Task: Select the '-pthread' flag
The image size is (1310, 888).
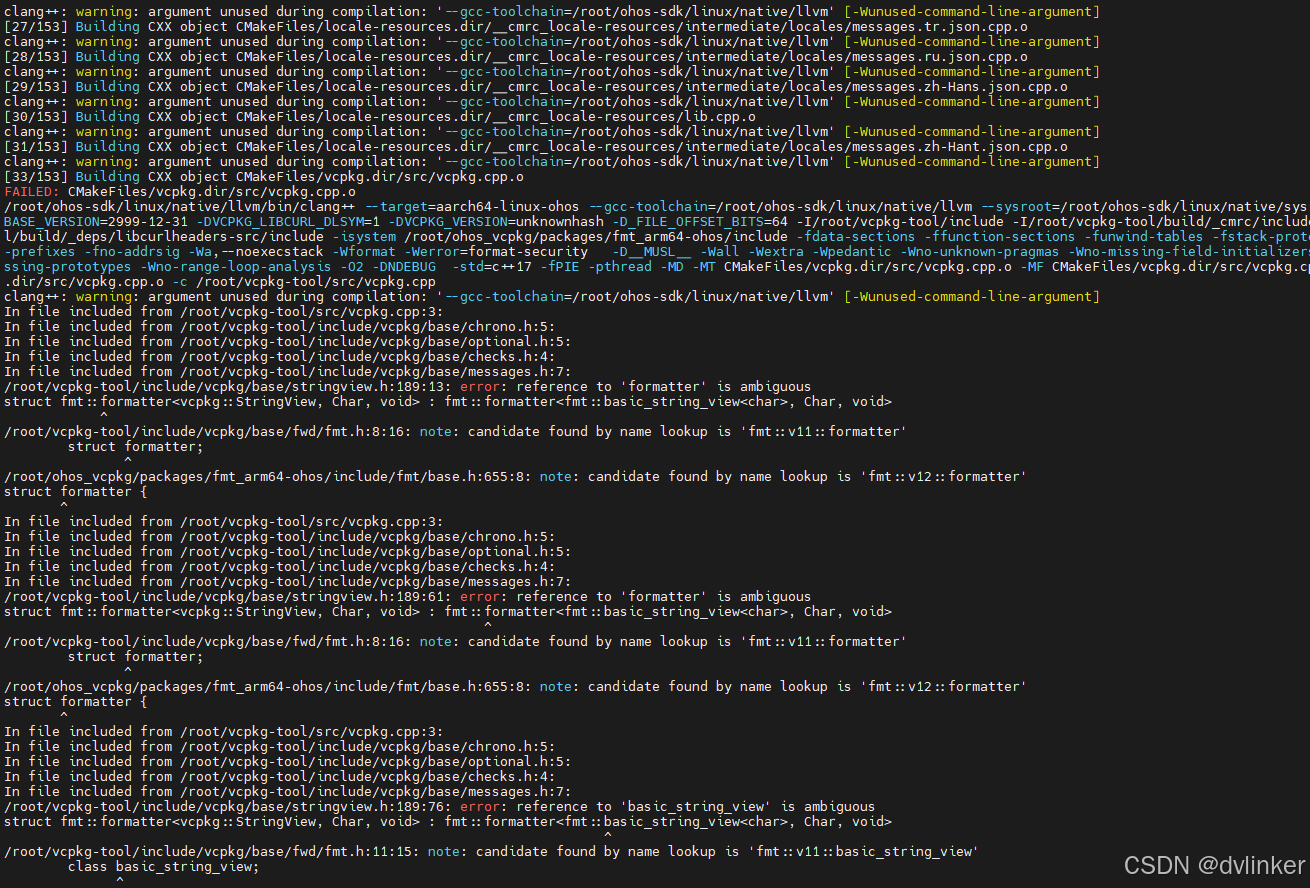Action: point(620,266)
